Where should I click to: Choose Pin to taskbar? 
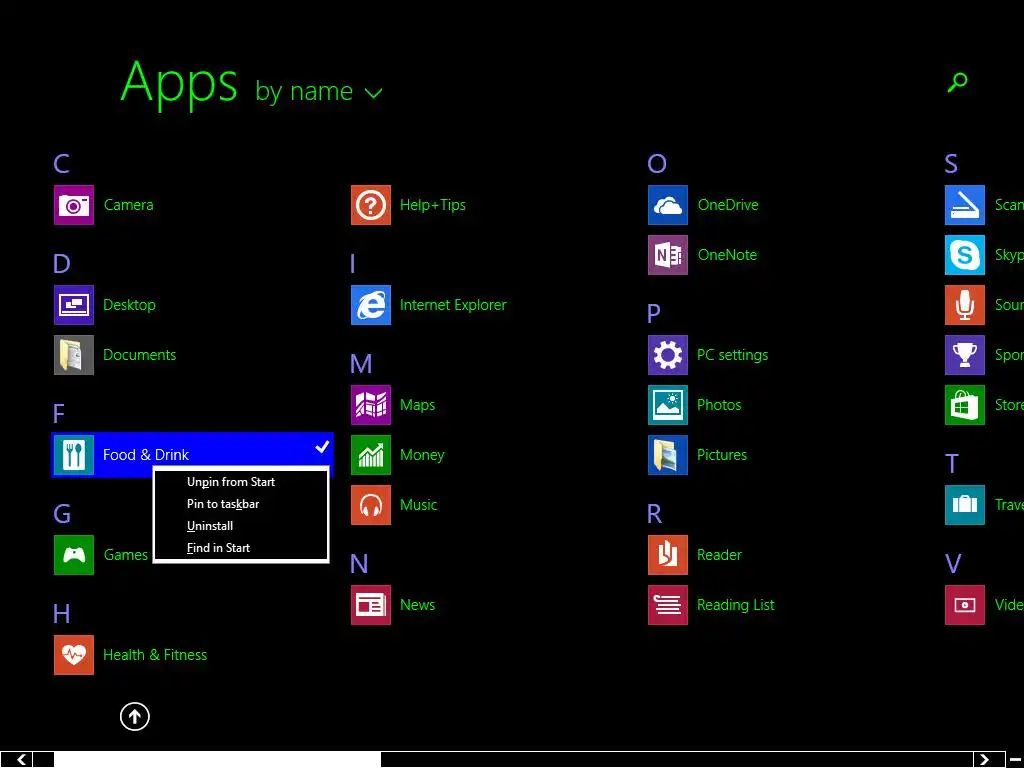coord(223,504)
